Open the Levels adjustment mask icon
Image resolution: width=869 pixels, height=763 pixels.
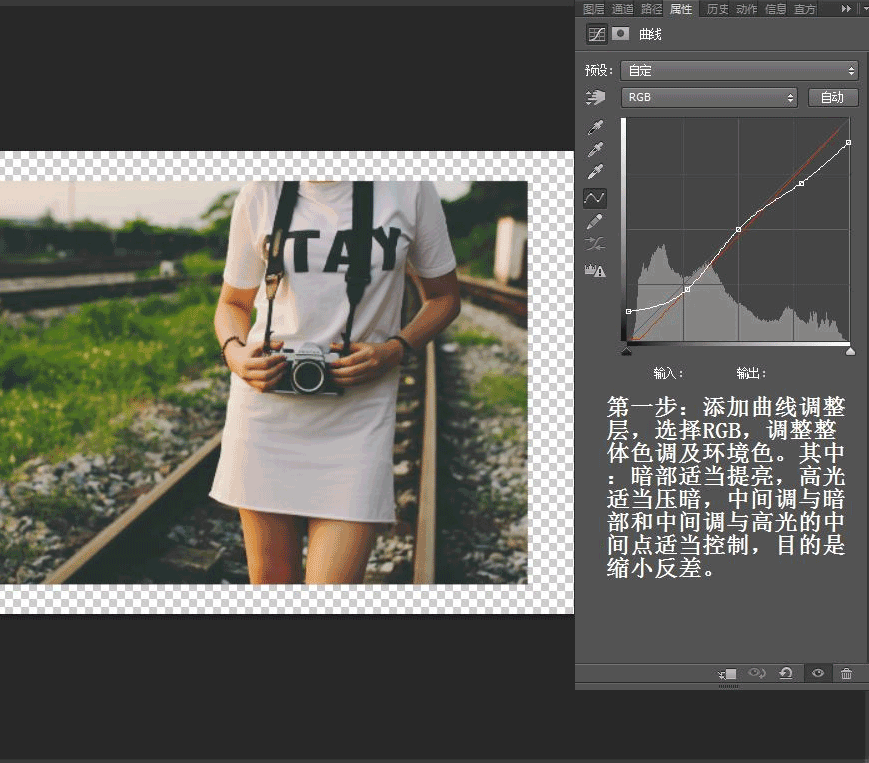click(619, 33)
